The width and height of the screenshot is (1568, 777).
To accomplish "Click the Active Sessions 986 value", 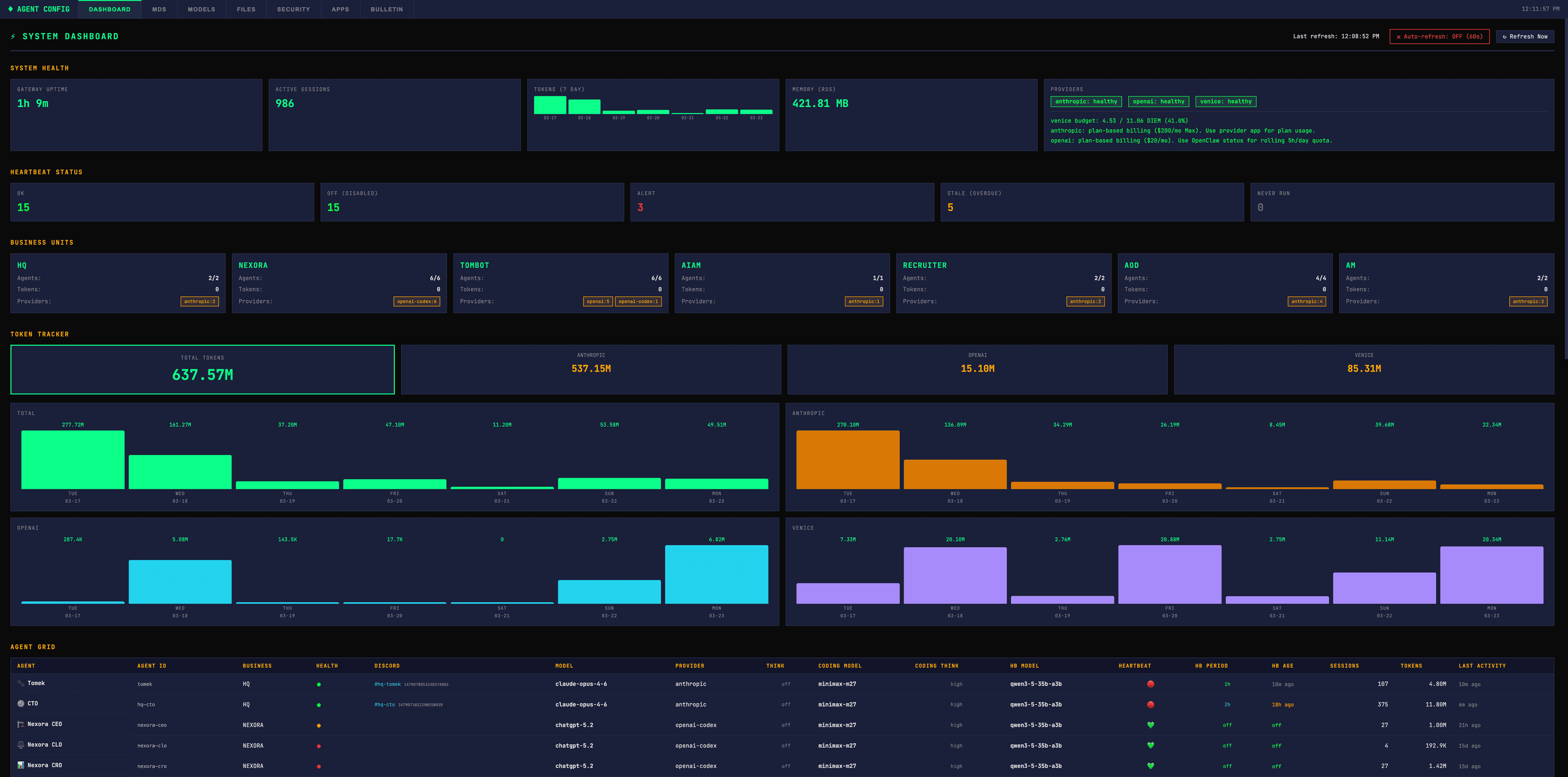I will click(285, 103).
